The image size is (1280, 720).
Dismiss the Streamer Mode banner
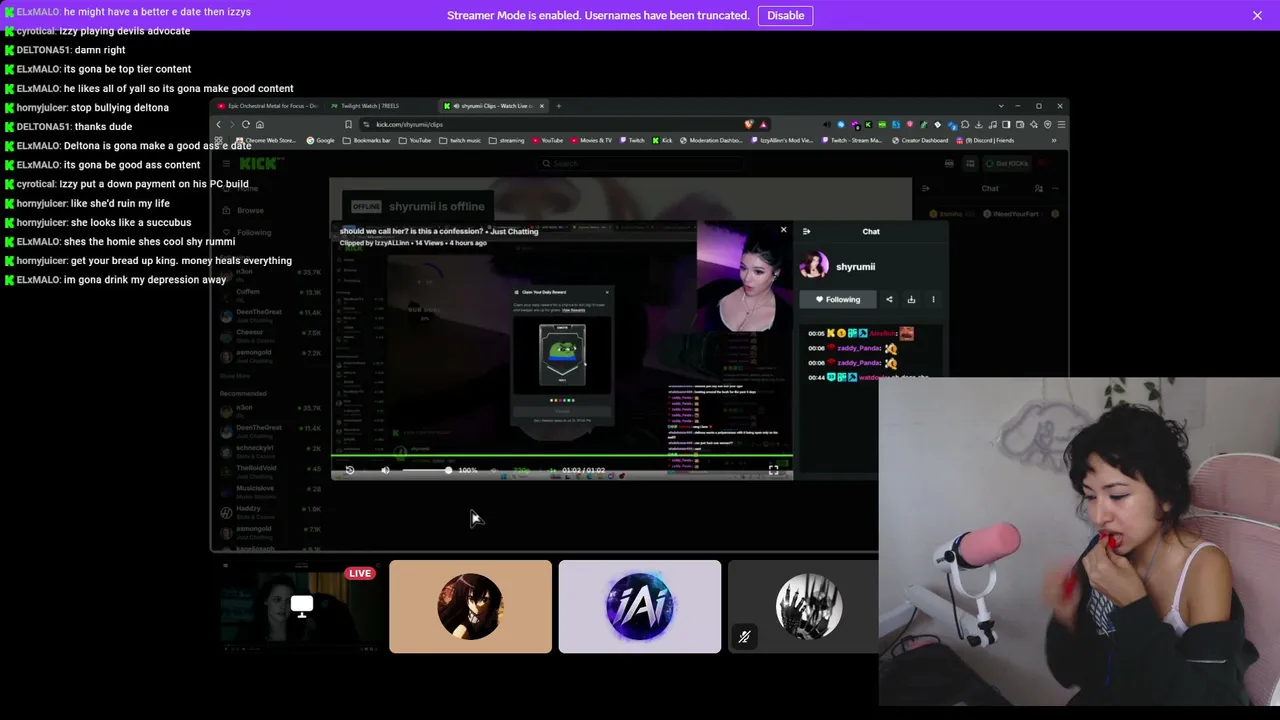[x=1257, y=15]
